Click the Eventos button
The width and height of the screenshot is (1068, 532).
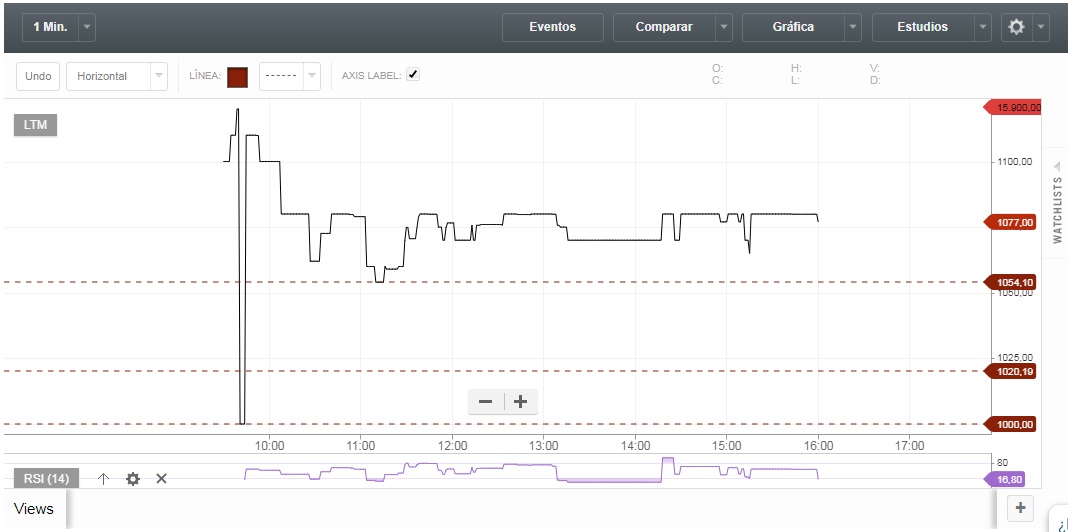[552, 27]
